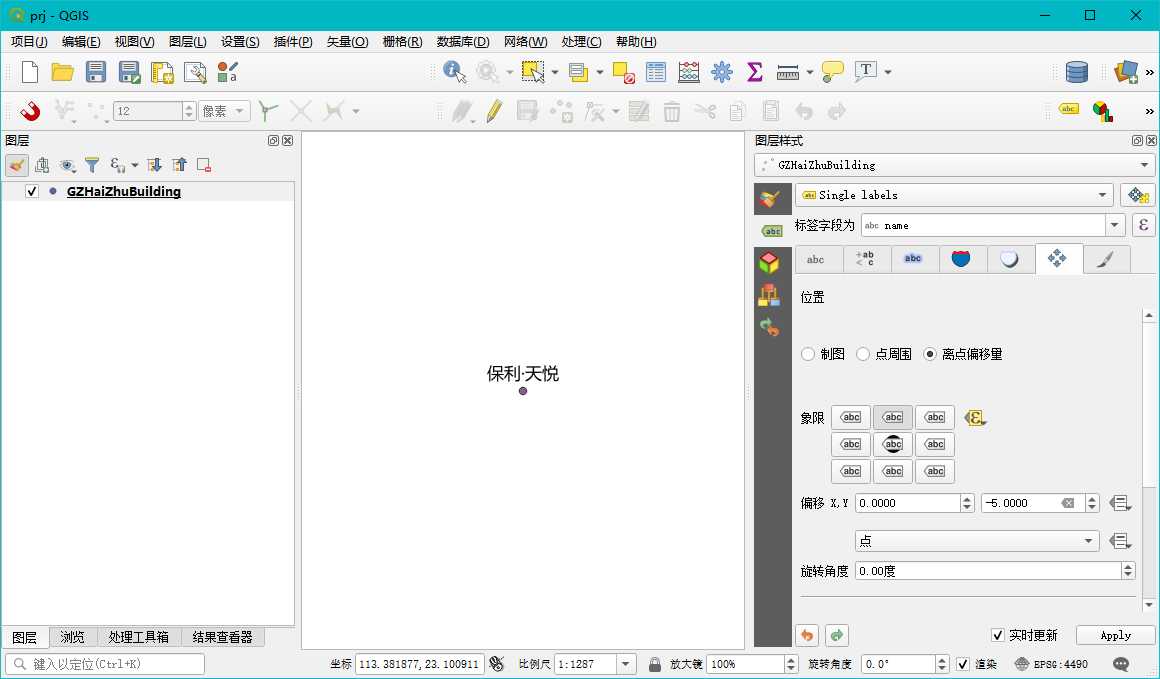This screenshot has width=1160, height=679.
Task: Open the log messages speech bubble
Action: point(1122,664)
